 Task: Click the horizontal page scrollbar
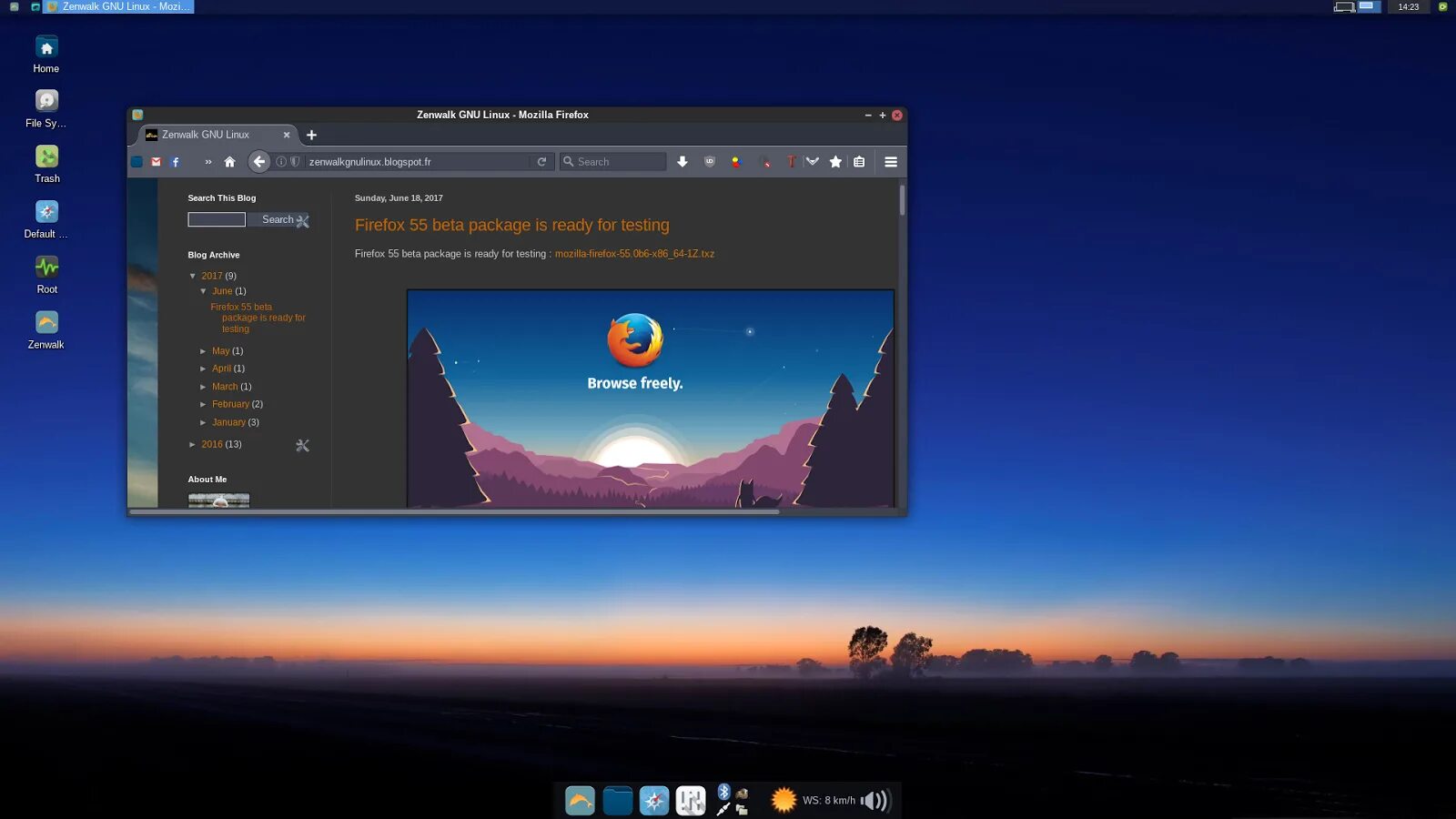pyautogui.click(x=454, y=511)
